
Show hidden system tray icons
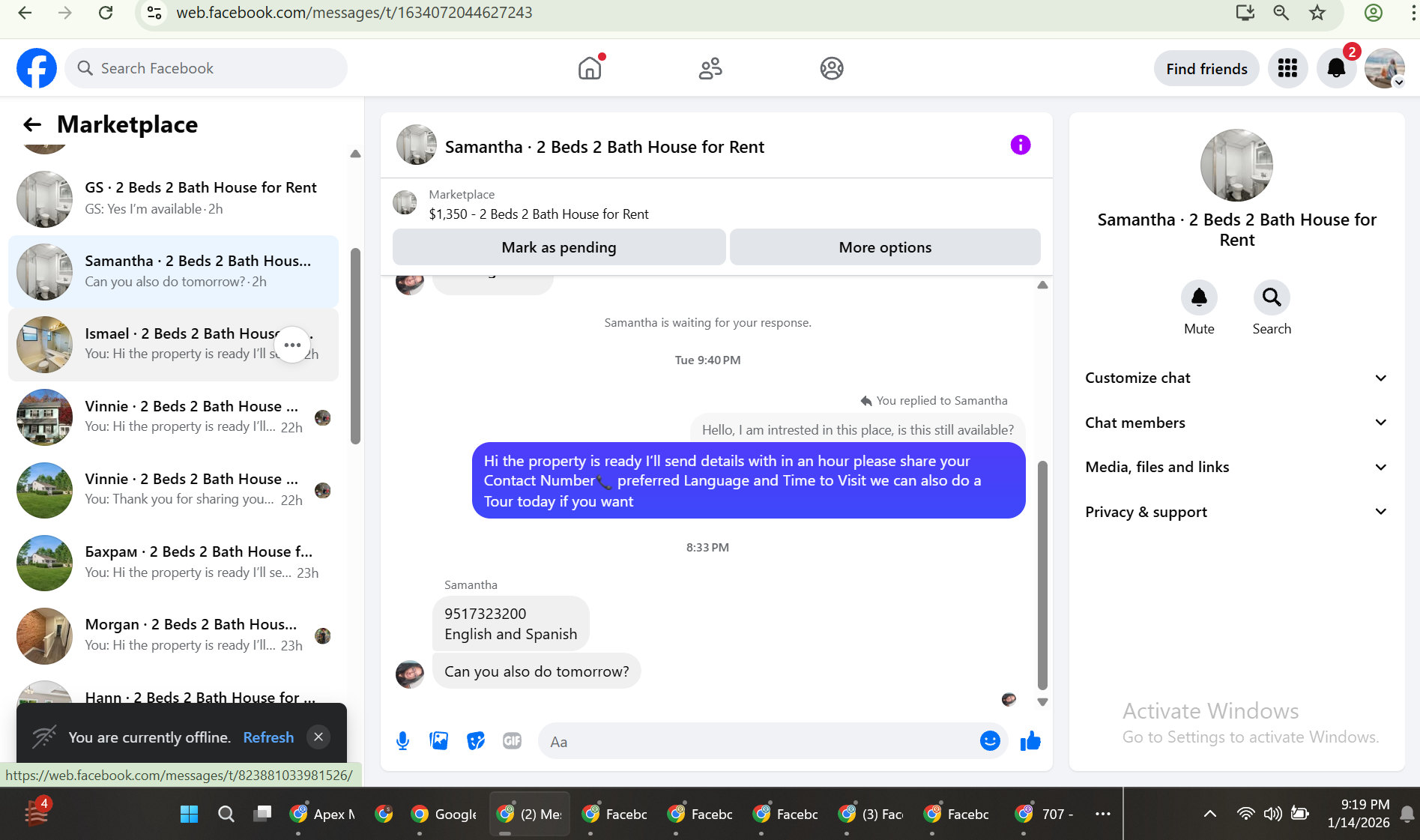pos(1209,814)
